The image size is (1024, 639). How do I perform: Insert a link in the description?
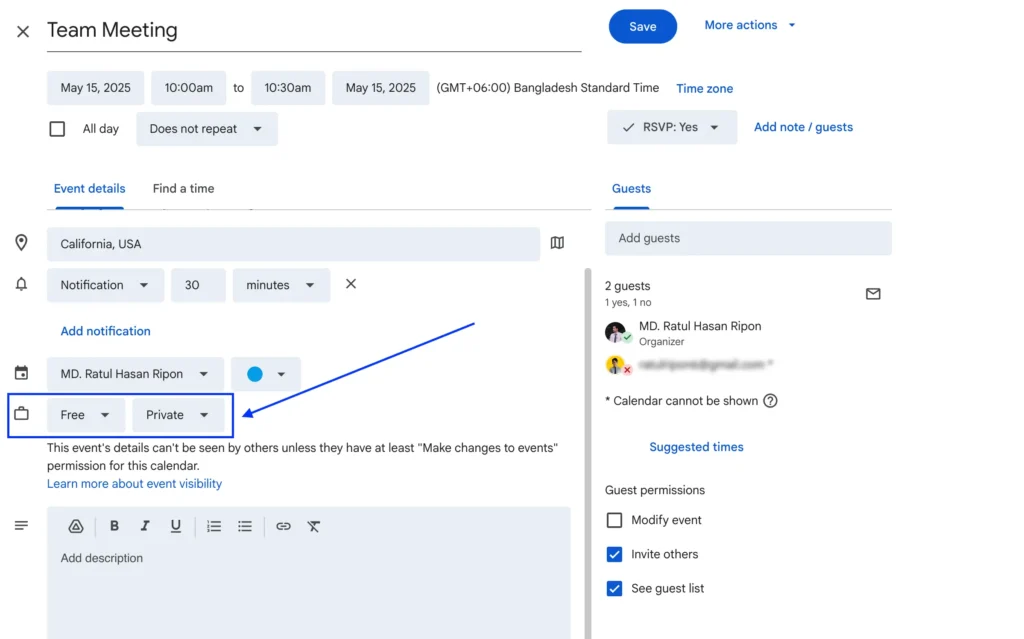click(283, 527)
